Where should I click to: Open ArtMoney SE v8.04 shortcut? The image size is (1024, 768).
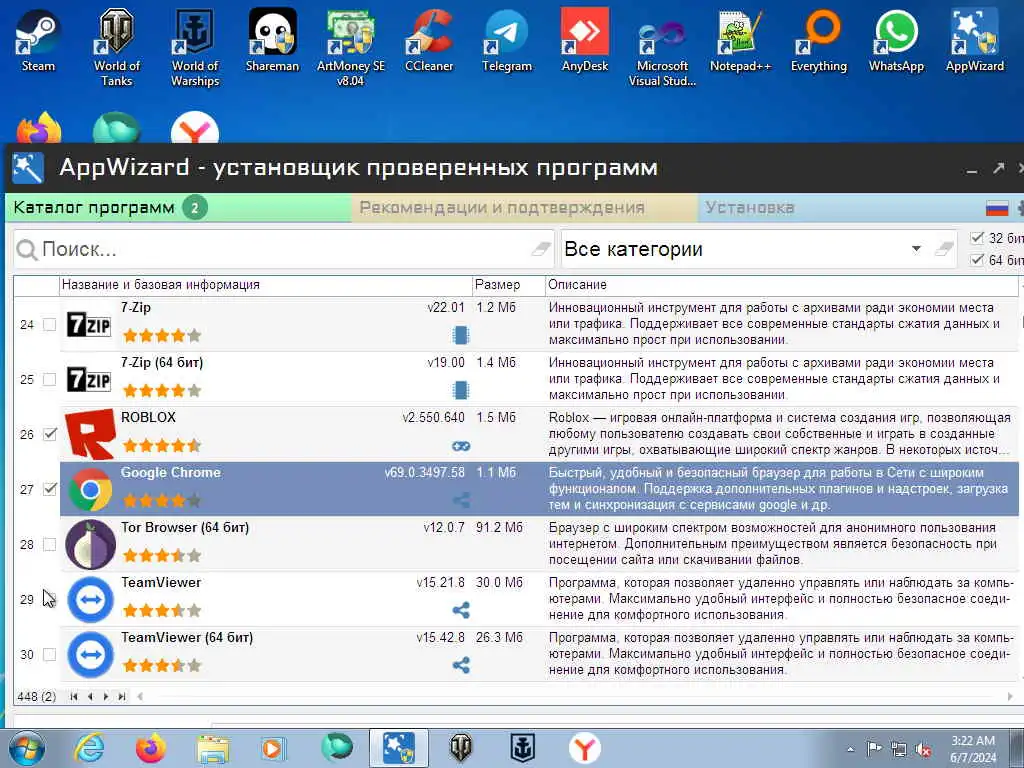(x=351, y=47)
